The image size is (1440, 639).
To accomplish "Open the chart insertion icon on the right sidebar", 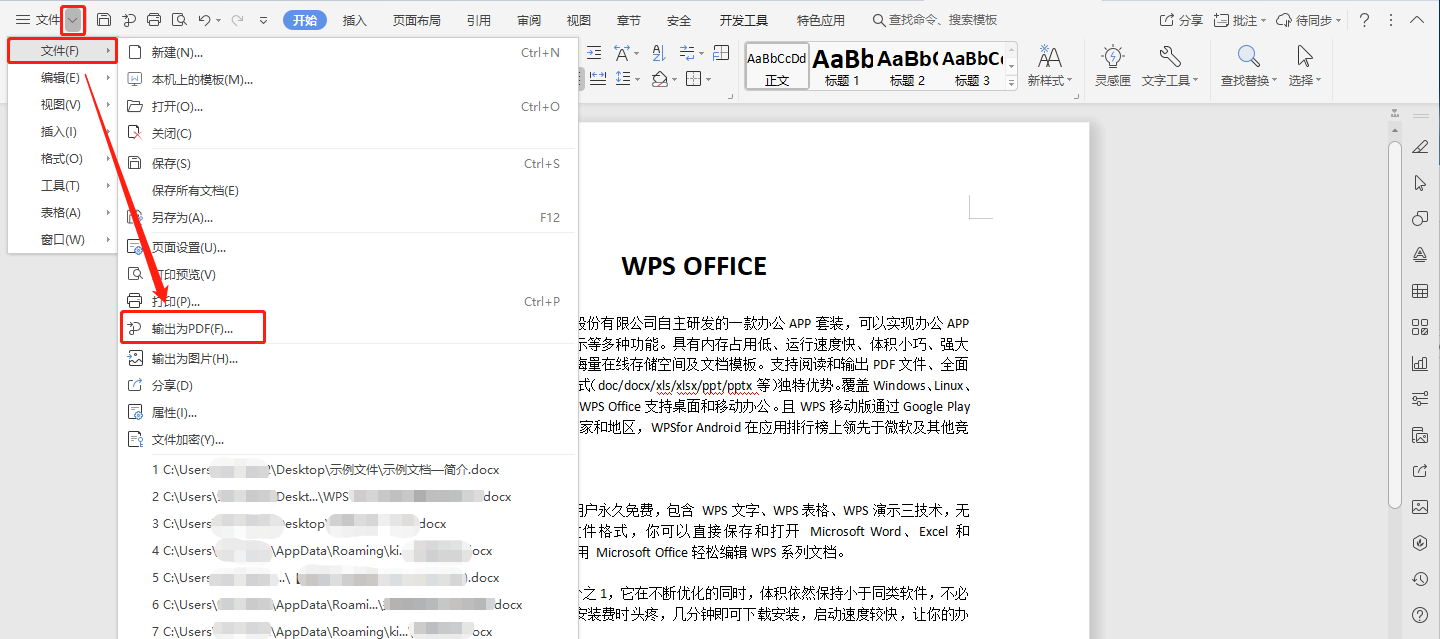I will (1421, 362).
